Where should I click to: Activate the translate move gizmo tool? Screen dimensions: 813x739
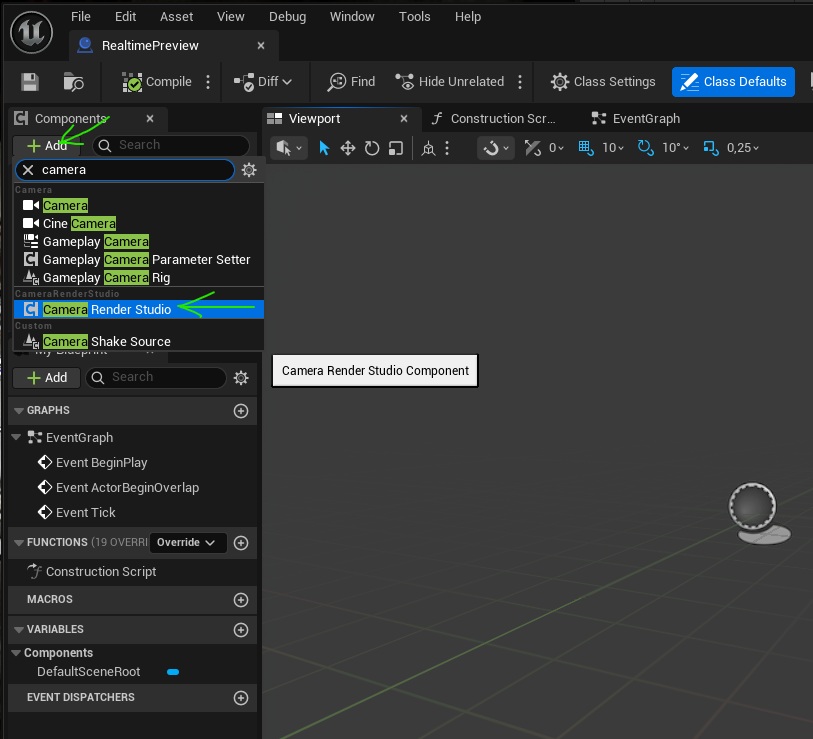coord(347,148)
